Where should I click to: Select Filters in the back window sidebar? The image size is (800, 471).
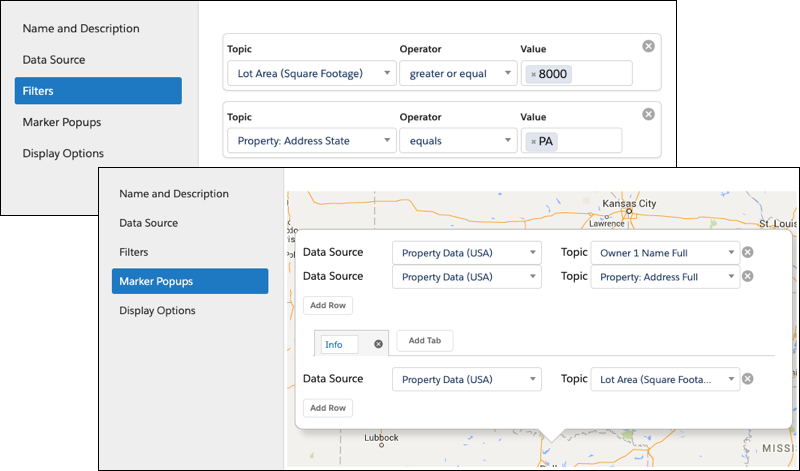pyautogui.click(x=98, y=91)
